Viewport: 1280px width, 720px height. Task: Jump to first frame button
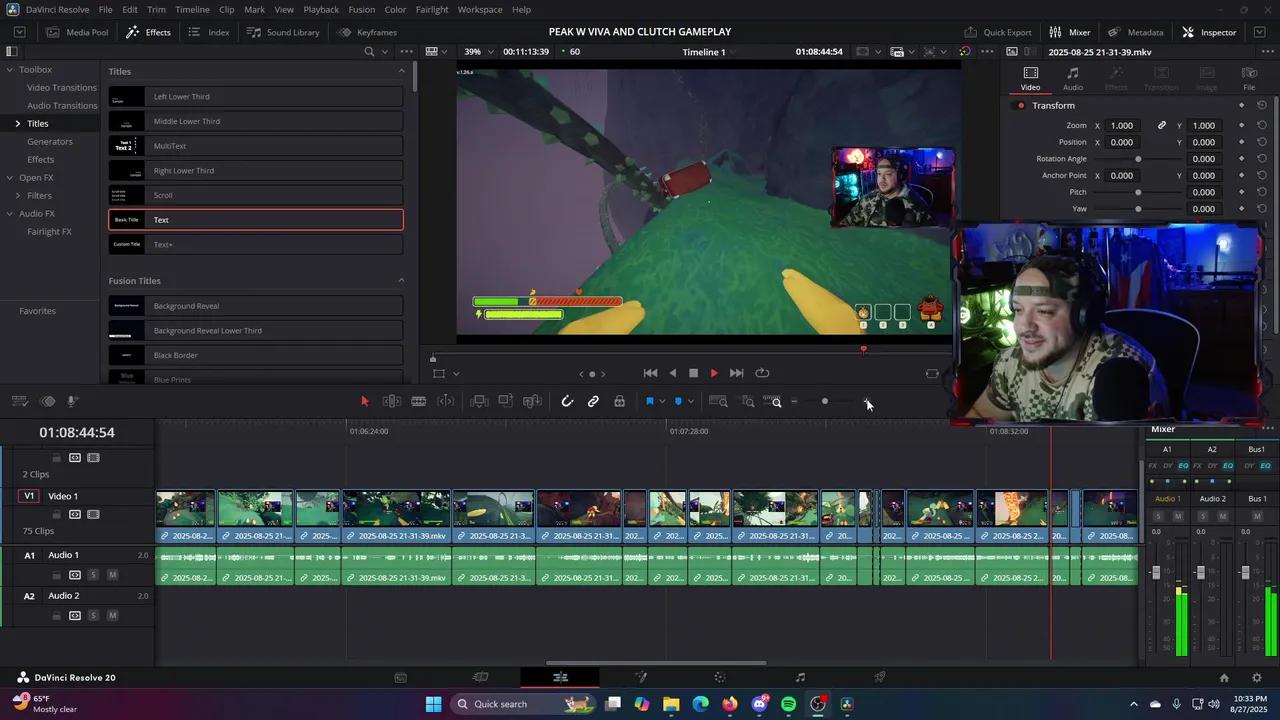(650, 373)
